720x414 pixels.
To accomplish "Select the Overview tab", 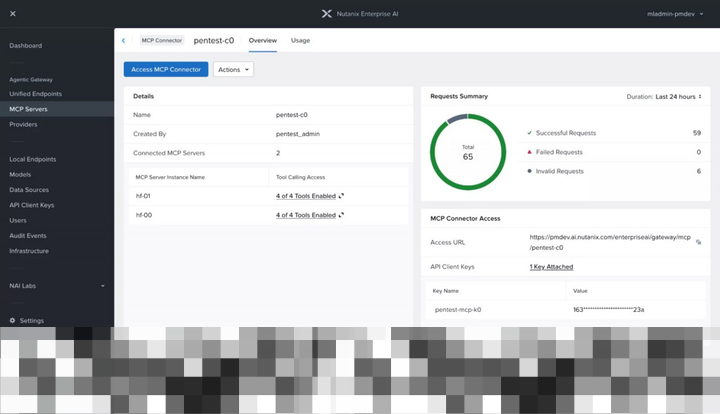I will pyautogui.click(x=263, y=40).
